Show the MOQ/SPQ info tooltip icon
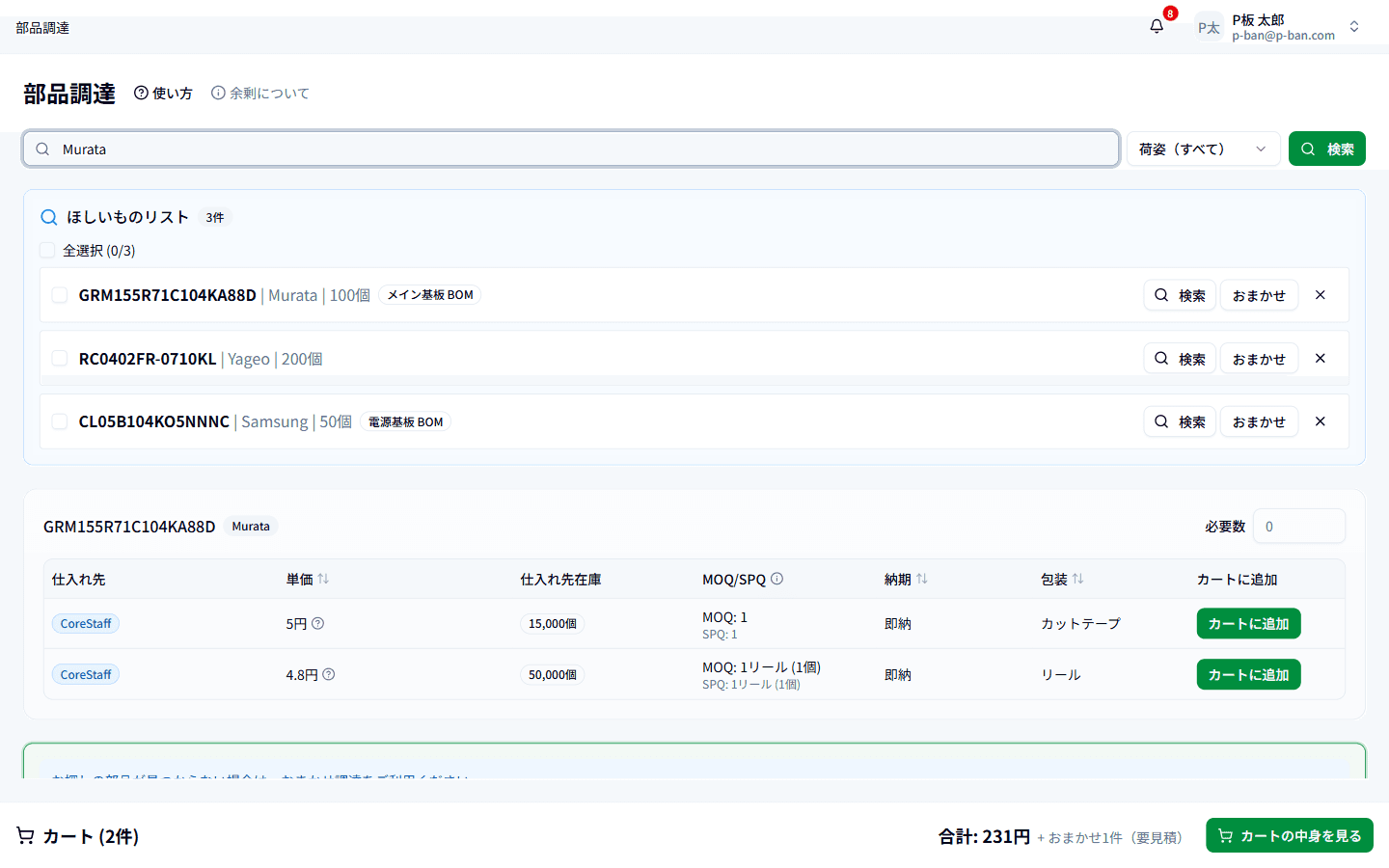This screenshot has width=1389, height=868. [x=777, y=579]
